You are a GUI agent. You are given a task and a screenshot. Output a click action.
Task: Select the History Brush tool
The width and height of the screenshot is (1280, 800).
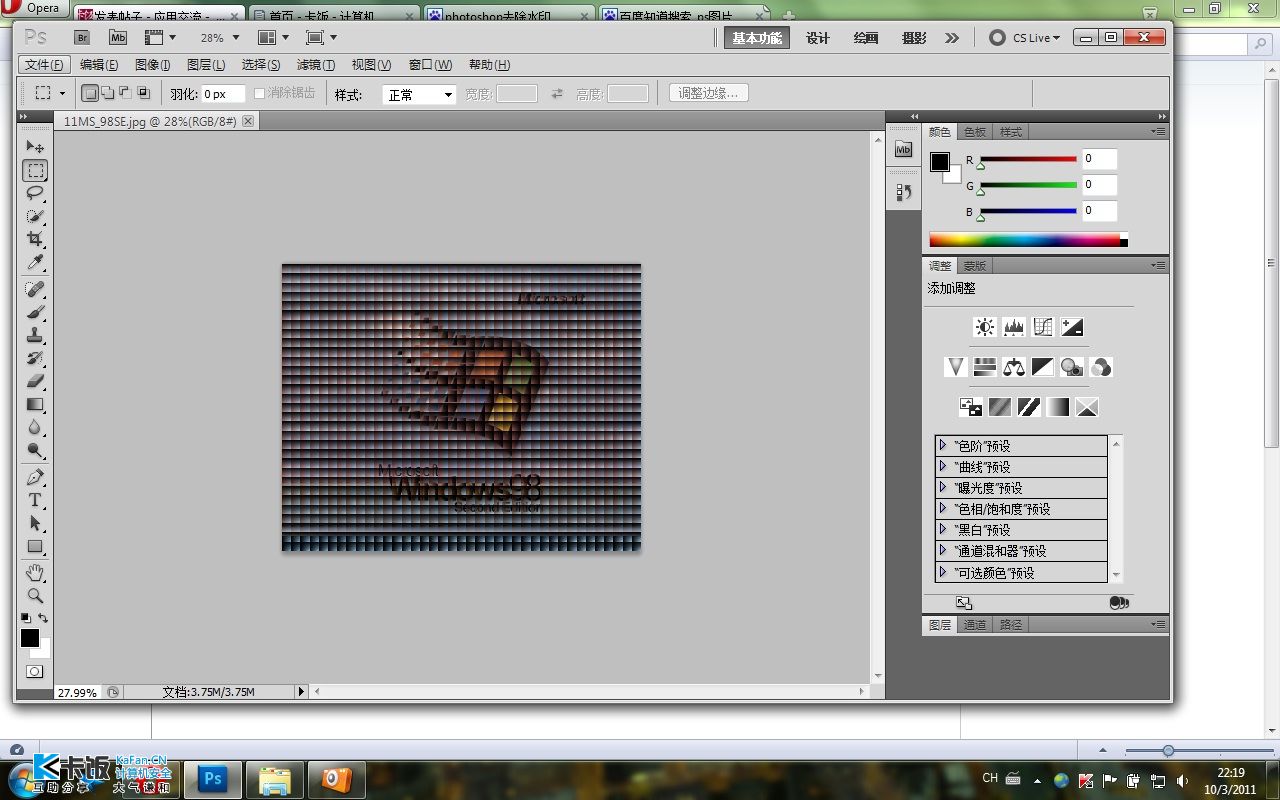[35, 358]
